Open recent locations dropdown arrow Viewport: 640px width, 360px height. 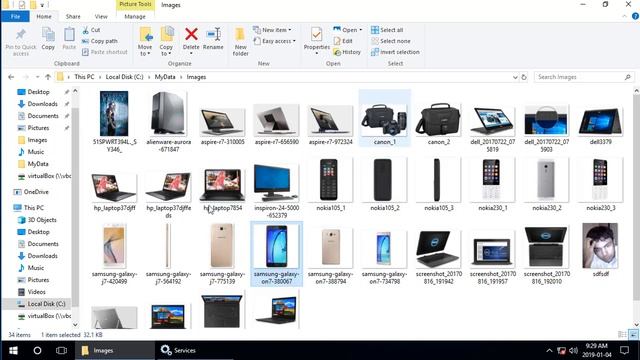click(x=37, y=77)
